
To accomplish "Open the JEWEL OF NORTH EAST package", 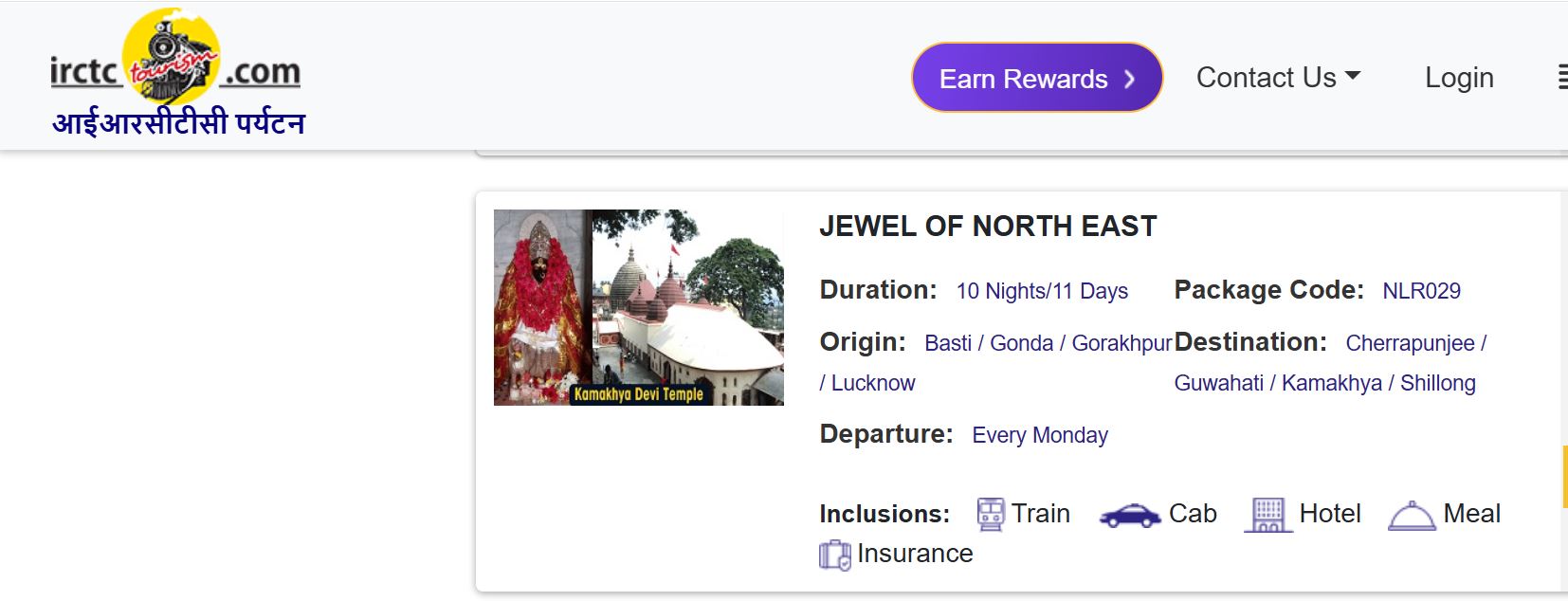I will [989, 226].
